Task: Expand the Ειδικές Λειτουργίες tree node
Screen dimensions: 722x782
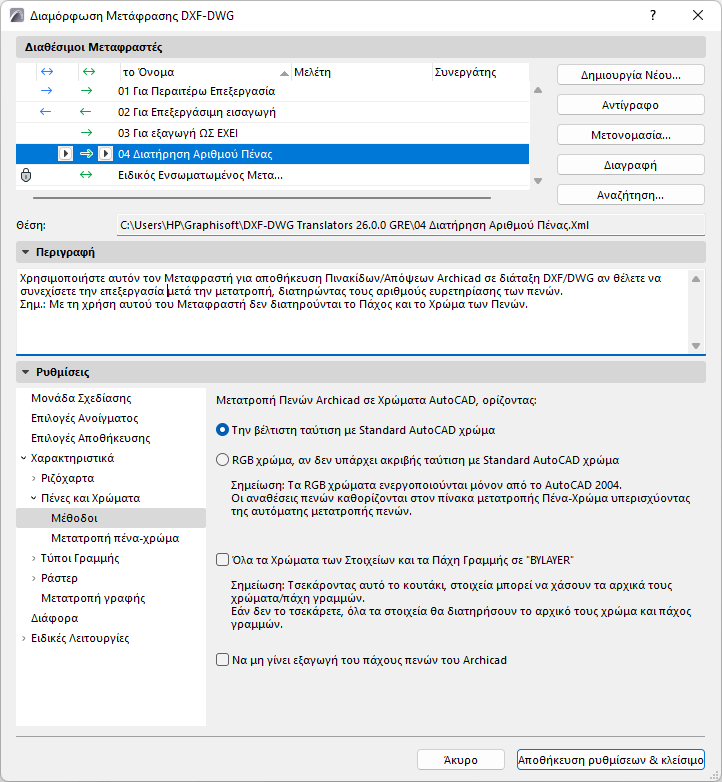Action: [x=23, y=638]
